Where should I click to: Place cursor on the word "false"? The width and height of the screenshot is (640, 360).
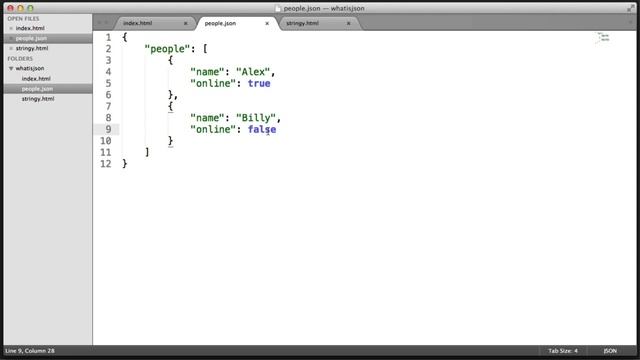point(262,129)
